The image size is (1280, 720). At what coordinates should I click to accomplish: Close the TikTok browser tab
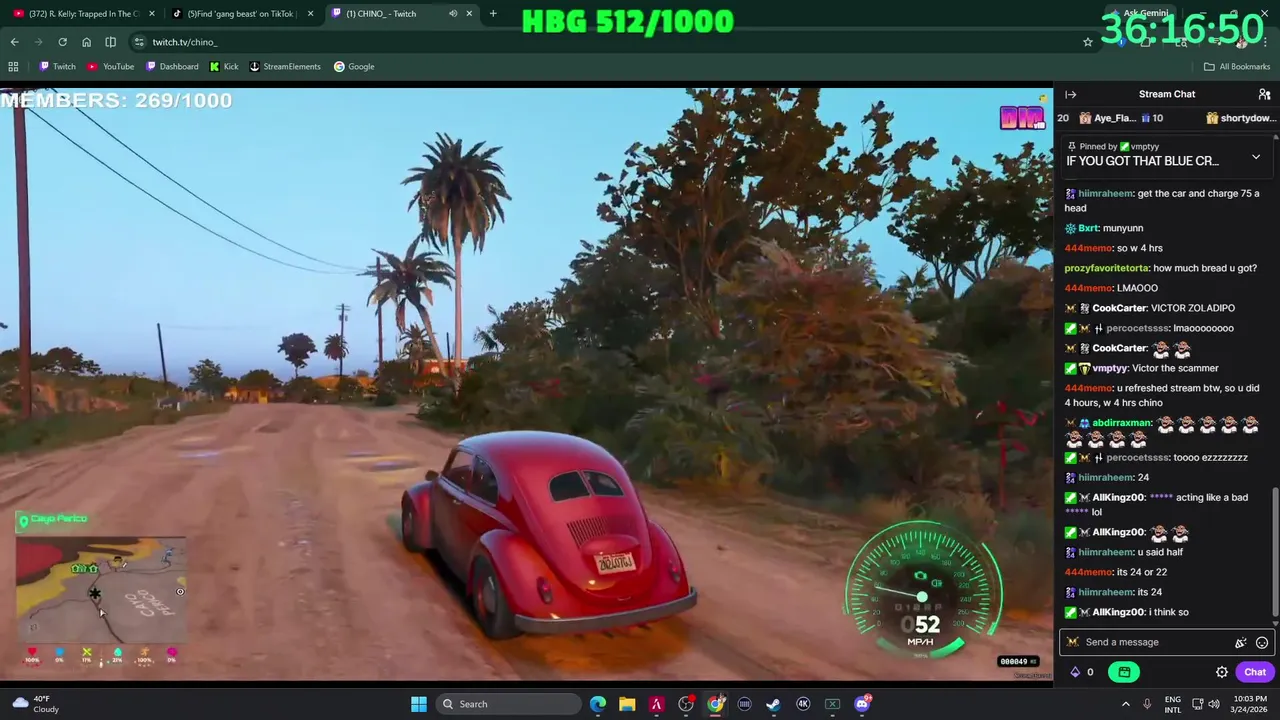point(310,14)
